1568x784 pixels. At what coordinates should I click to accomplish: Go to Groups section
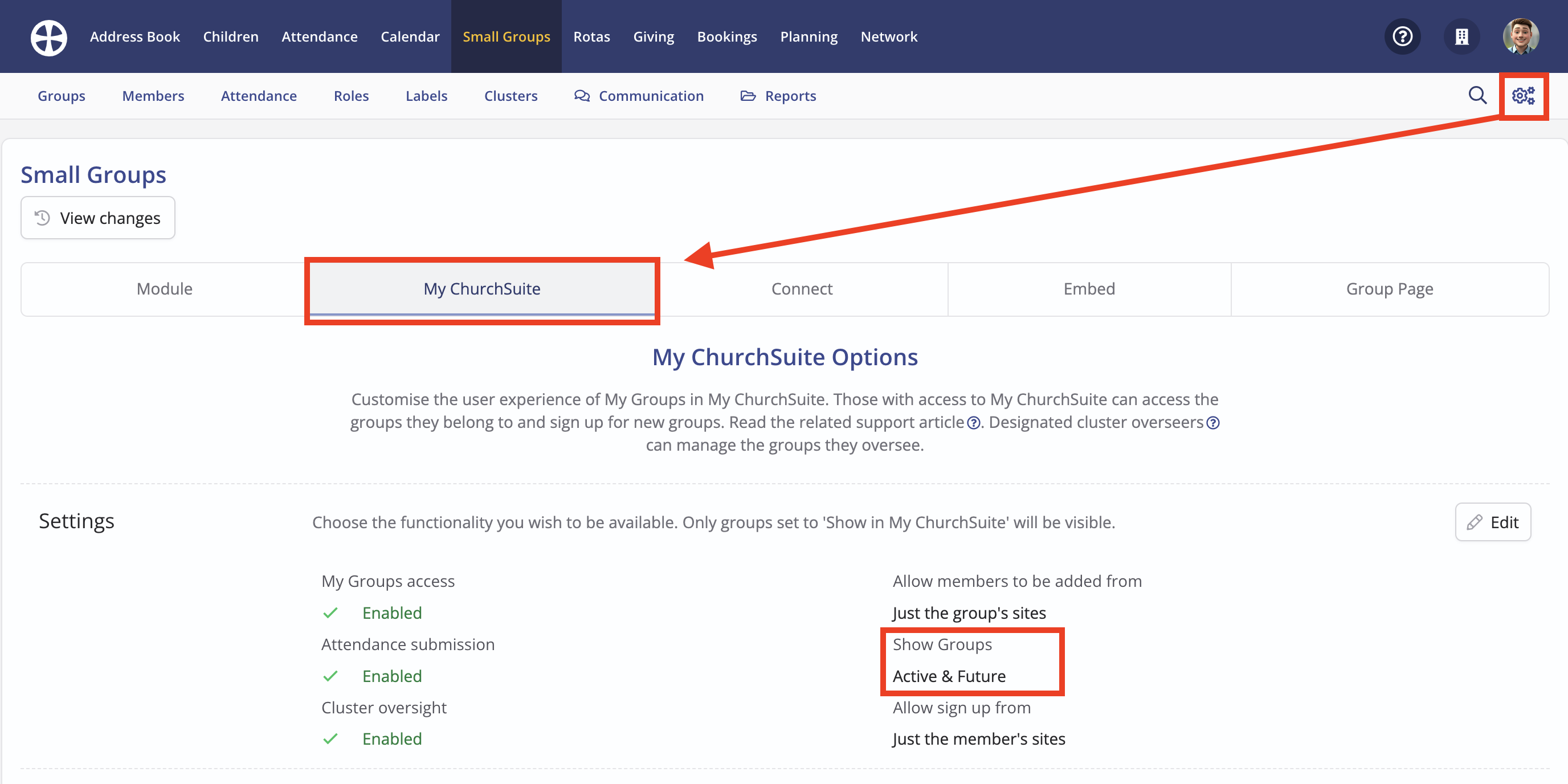(x=62, y=96)
